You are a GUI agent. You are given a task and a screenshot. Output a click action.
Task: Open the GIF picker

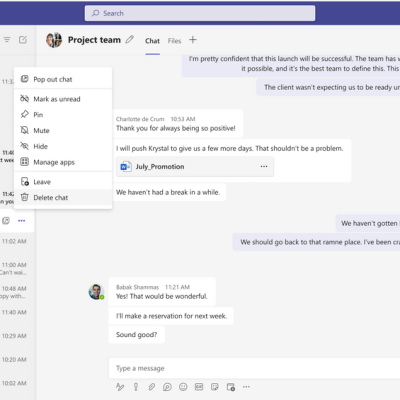(199, 387)
